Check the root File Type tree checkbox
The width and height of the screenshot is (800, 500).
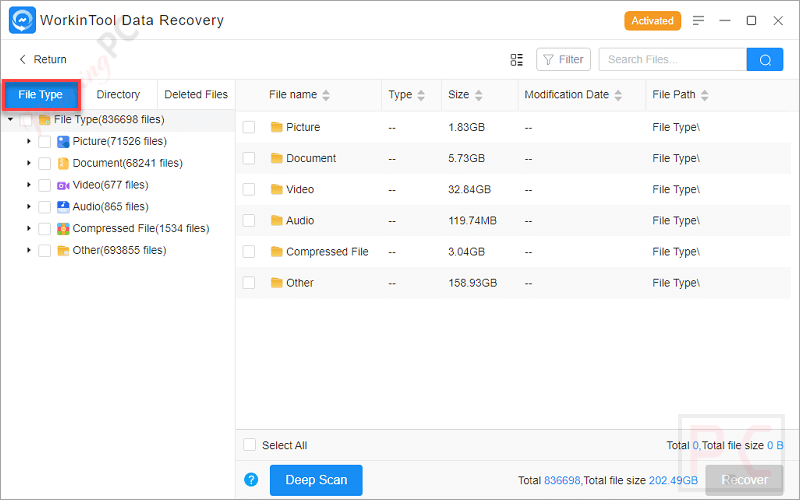click(x=26, y=120)
